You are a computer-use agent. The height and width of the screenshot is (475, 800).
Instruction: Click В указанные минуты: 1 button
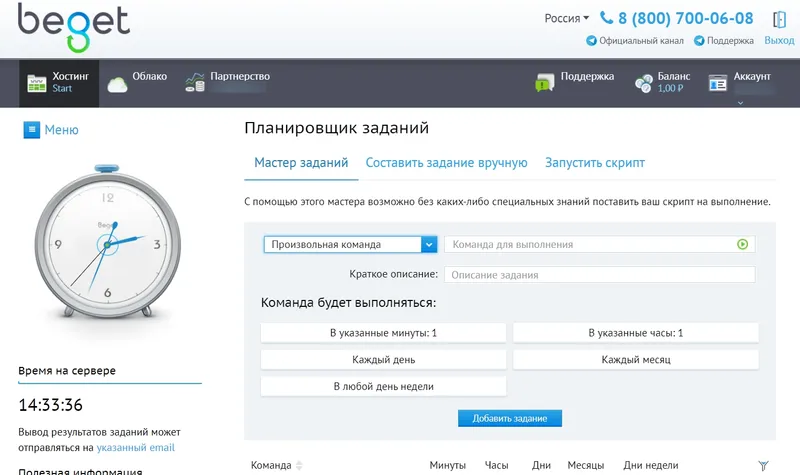click(x=383, y=333)
